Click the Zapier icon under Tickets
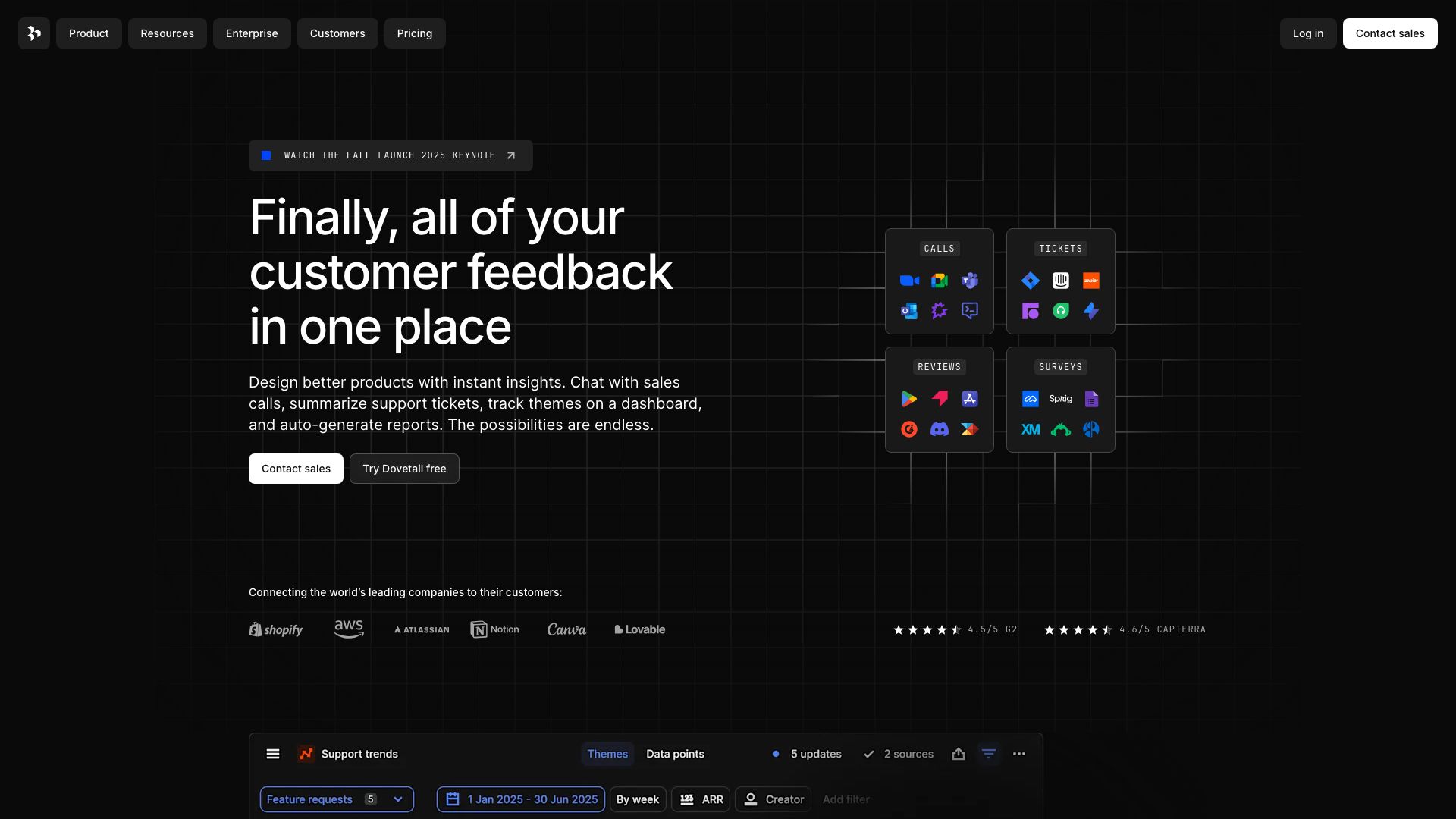Image resolution: width=1456 pixels, height=819 pixels. click(1091, 280)
